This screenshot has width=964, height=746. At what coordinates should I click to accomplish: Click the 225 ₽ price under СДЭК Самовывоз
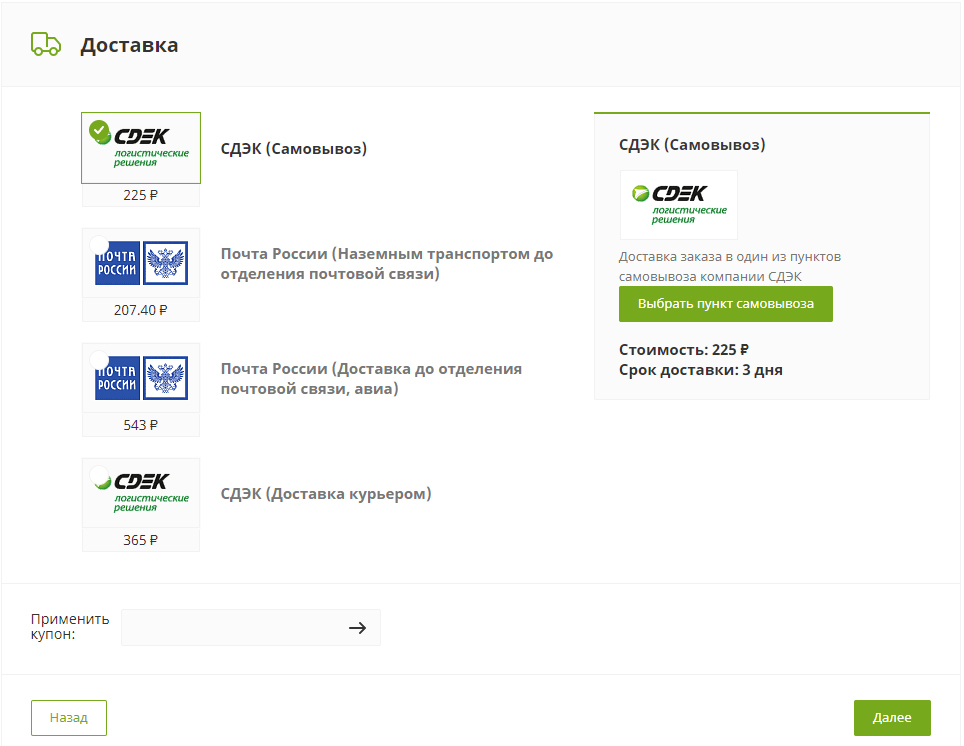pyautogui.click(x=141, y=195)
